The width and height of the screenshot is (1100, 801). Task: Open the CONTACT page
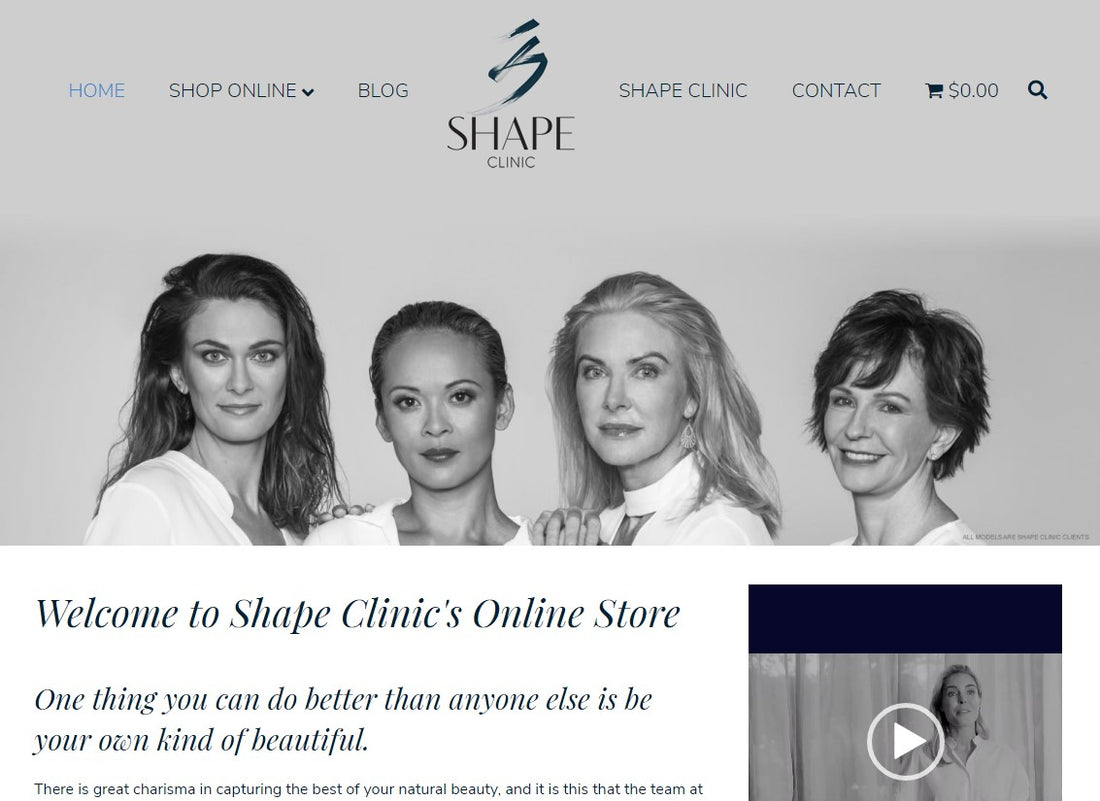[x=836, y=90]
